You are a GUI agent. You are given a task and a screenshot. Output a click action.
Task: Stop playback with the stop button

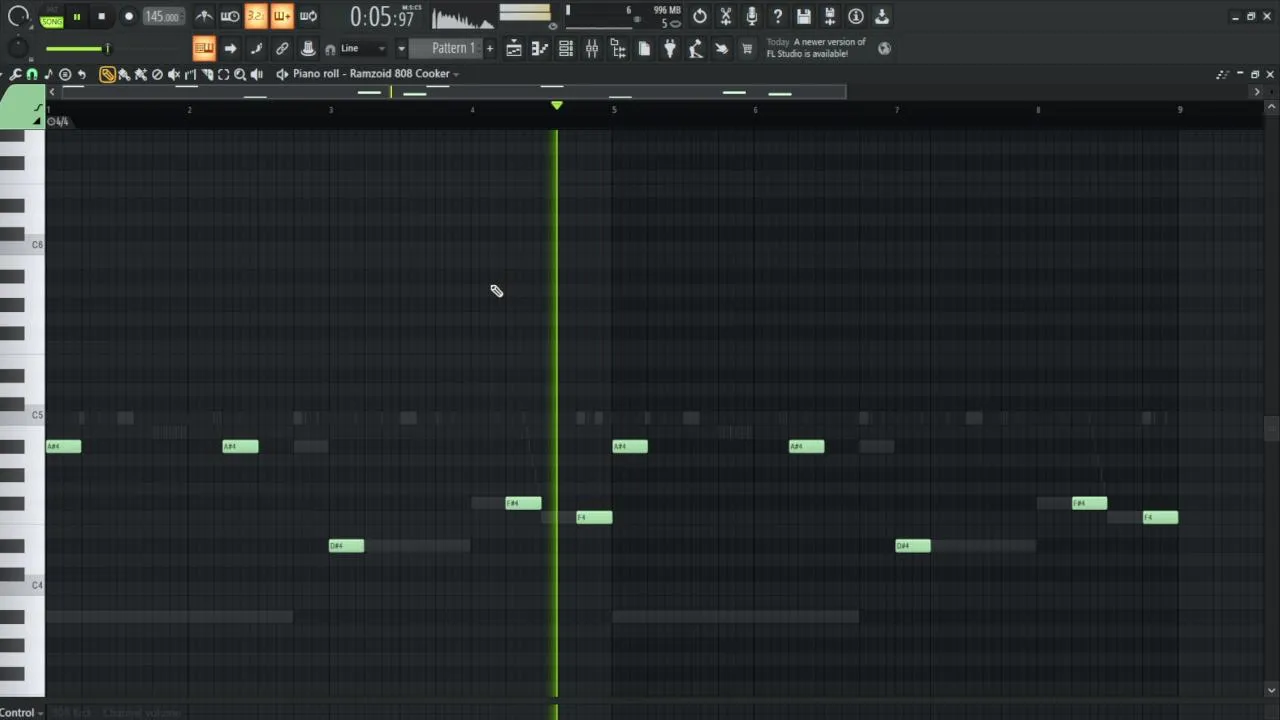(101, 17)
